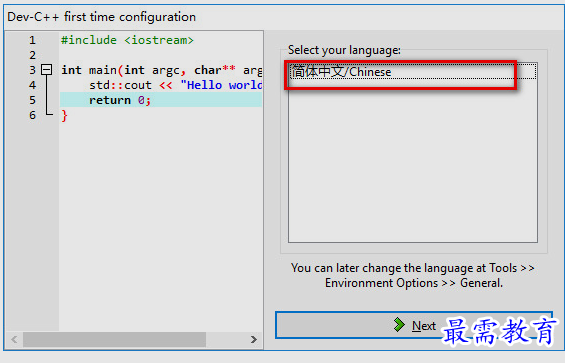The image size is (565, 363).
Task: Collapse the main function code fold
Action: click(x=46, y=70)
